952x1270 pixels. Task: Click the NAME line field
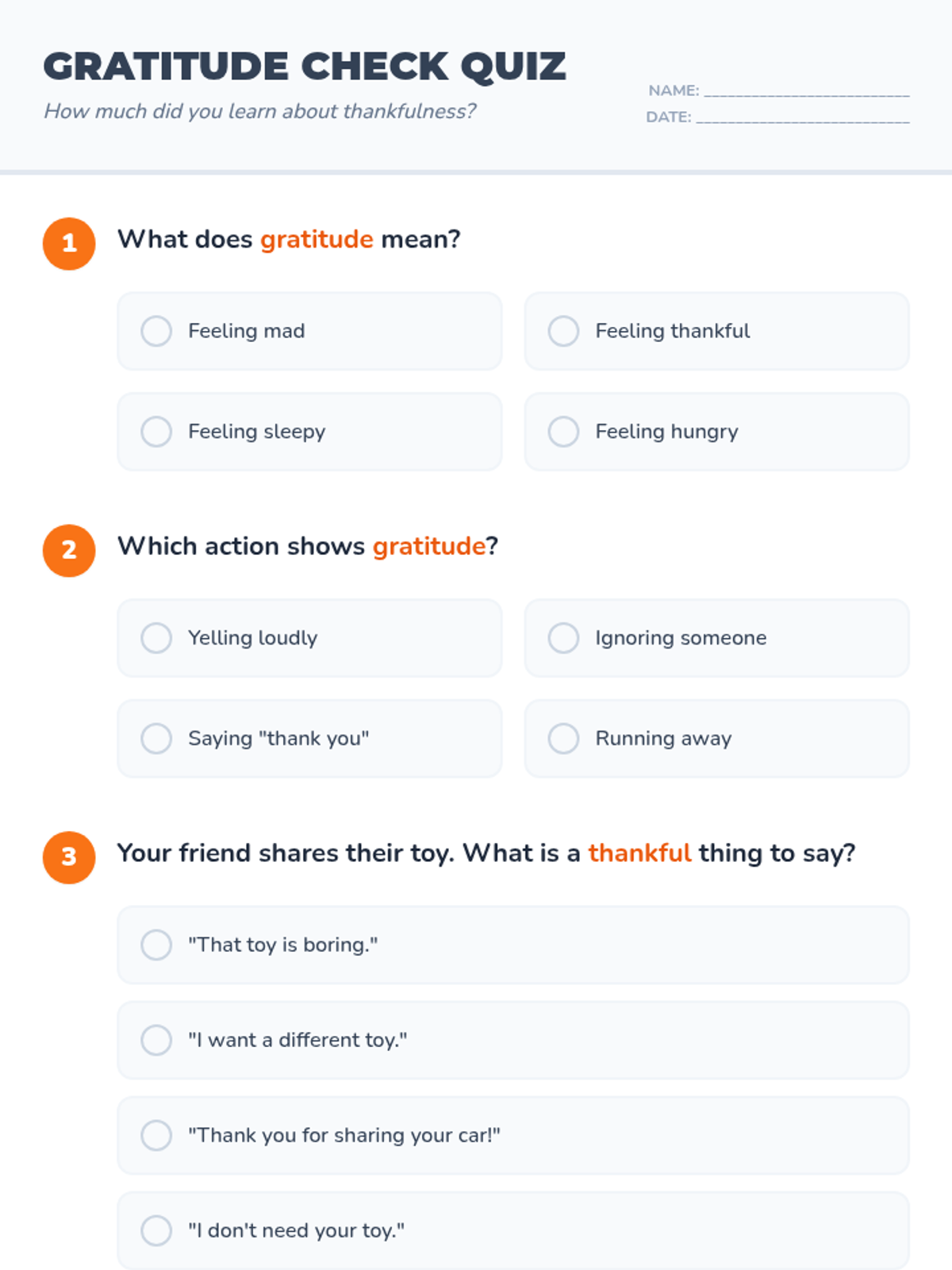[x=807, y=90]
